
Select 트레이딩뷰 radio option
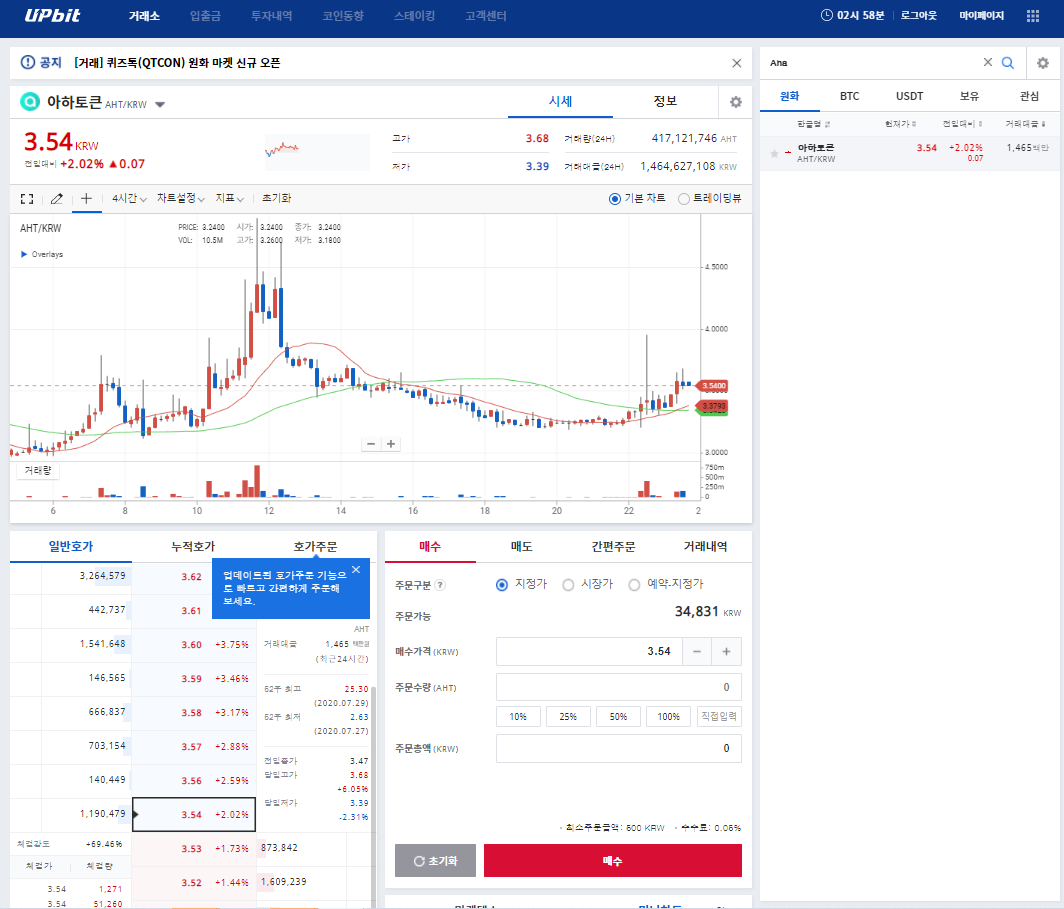(x=684, y=199)
